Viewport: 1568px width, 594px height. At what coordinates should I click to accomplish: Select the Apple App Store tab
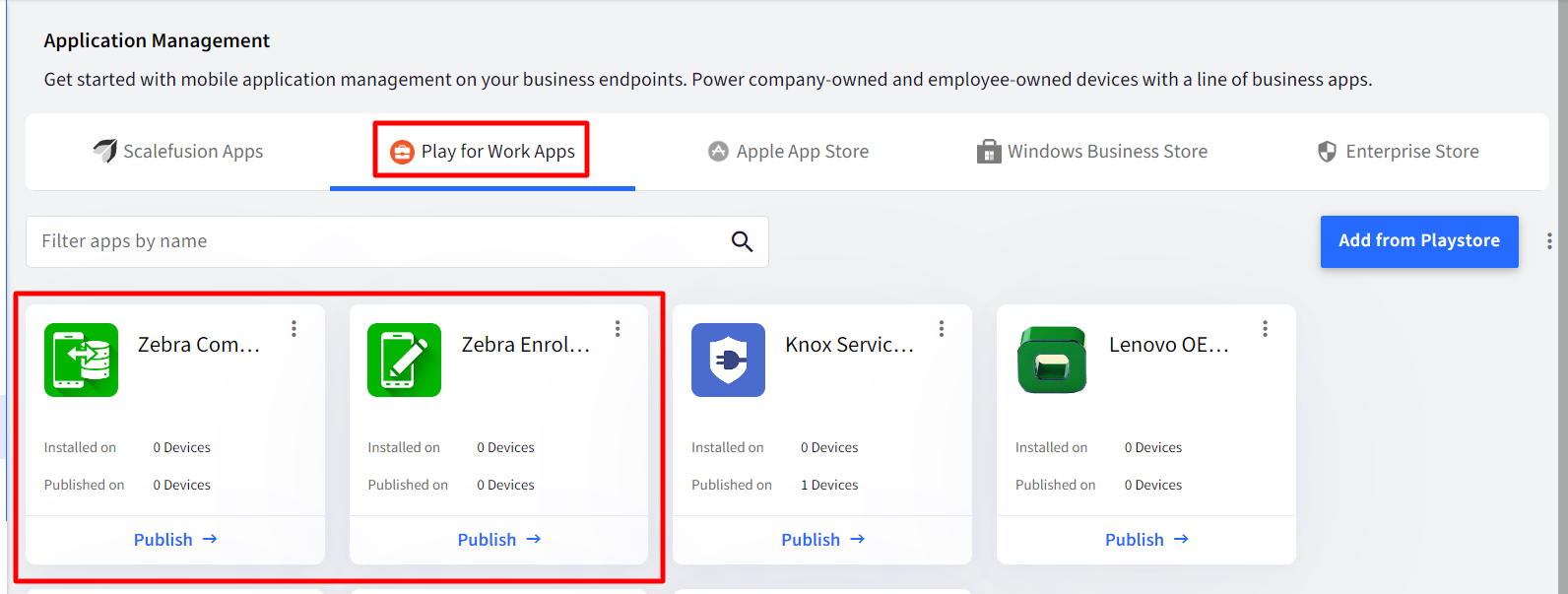[788, 152]
